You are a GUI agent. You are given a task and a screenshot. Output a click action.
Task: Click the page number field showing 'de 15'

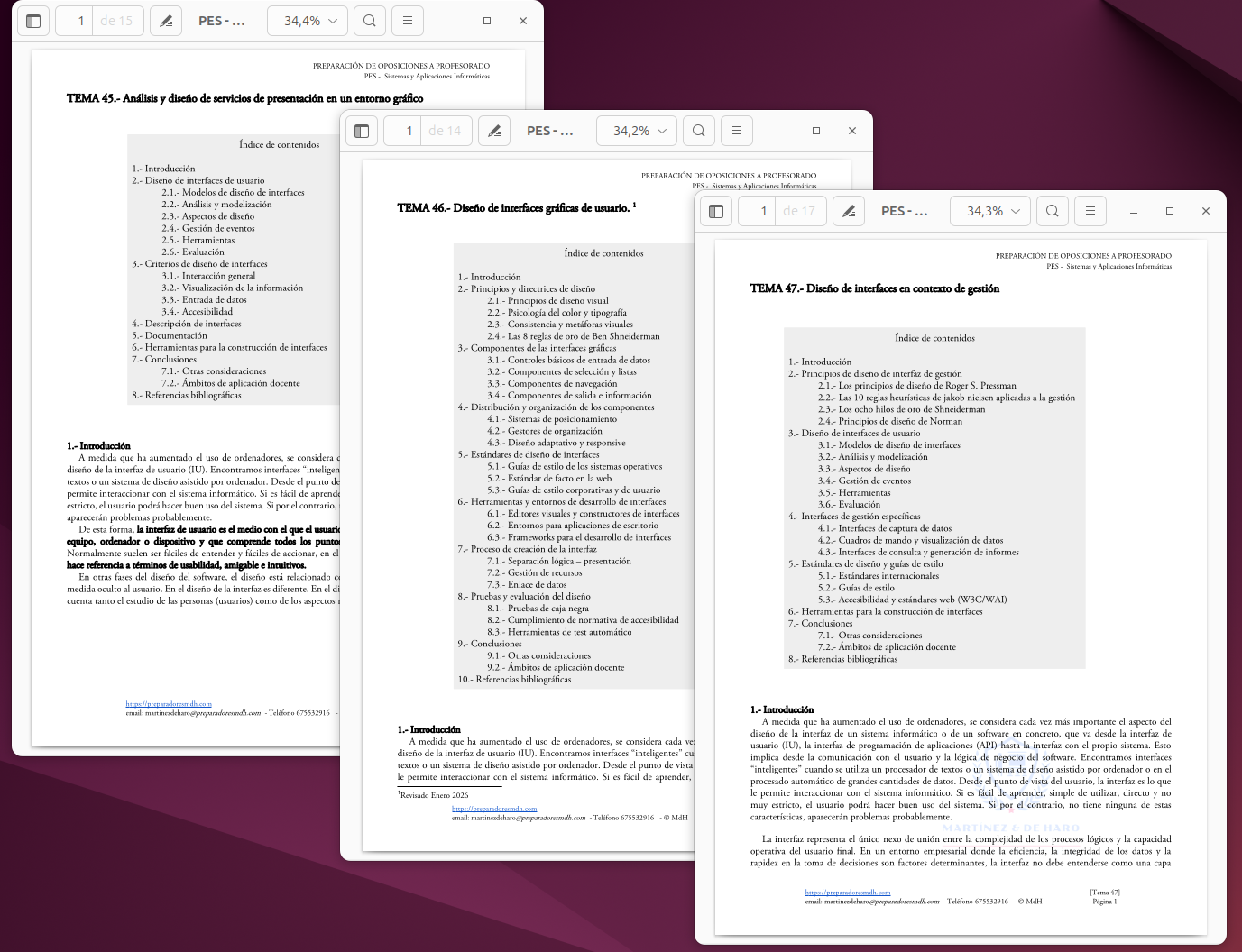(x=79, y=21)
